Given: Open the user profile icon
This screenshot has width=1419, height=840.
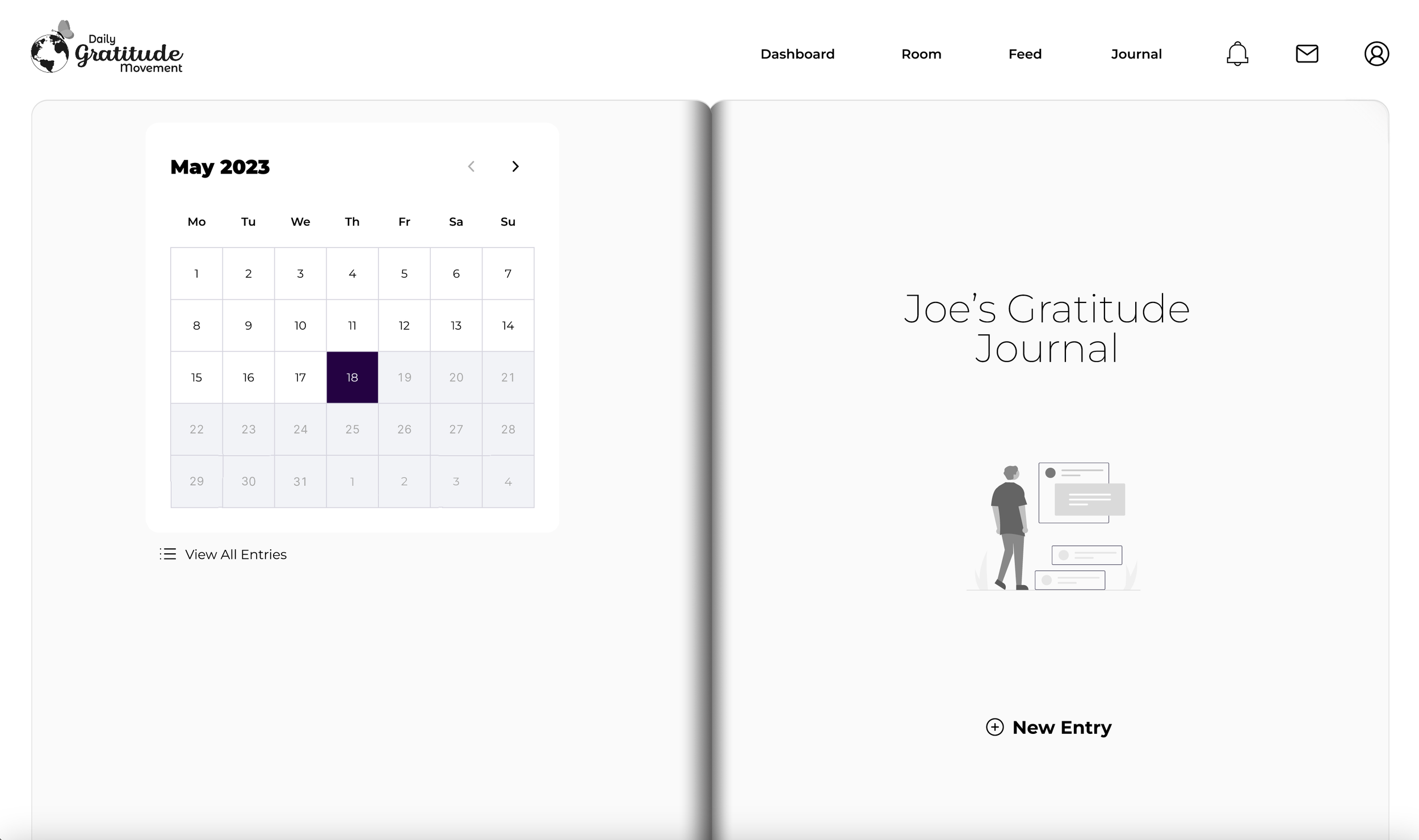Looking at the screenshot, I should (1376, 54).
